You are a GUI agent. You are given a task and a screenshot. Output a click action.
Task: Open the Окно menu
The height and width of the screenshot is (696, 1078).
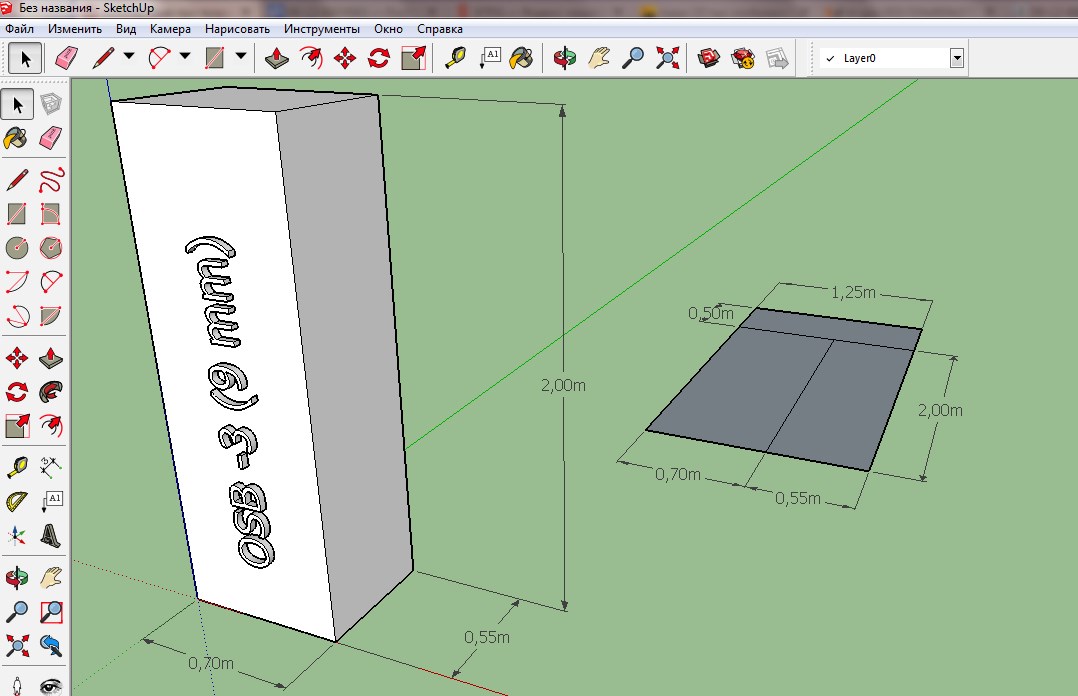click(x=388, y=29)
